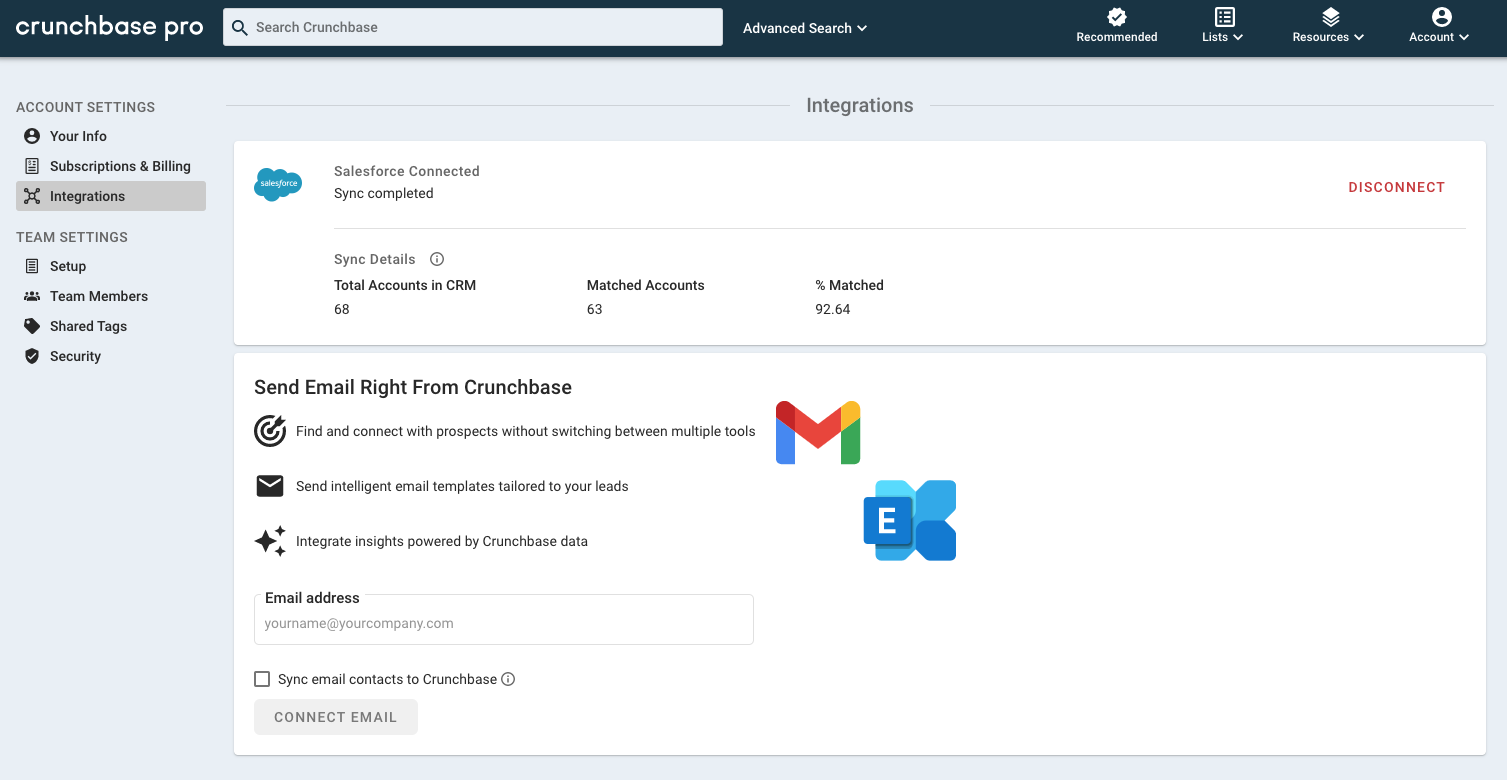The image size is (1507, 780).
Task: Click the Integrations sidebar icon
Action: point(32,196)
